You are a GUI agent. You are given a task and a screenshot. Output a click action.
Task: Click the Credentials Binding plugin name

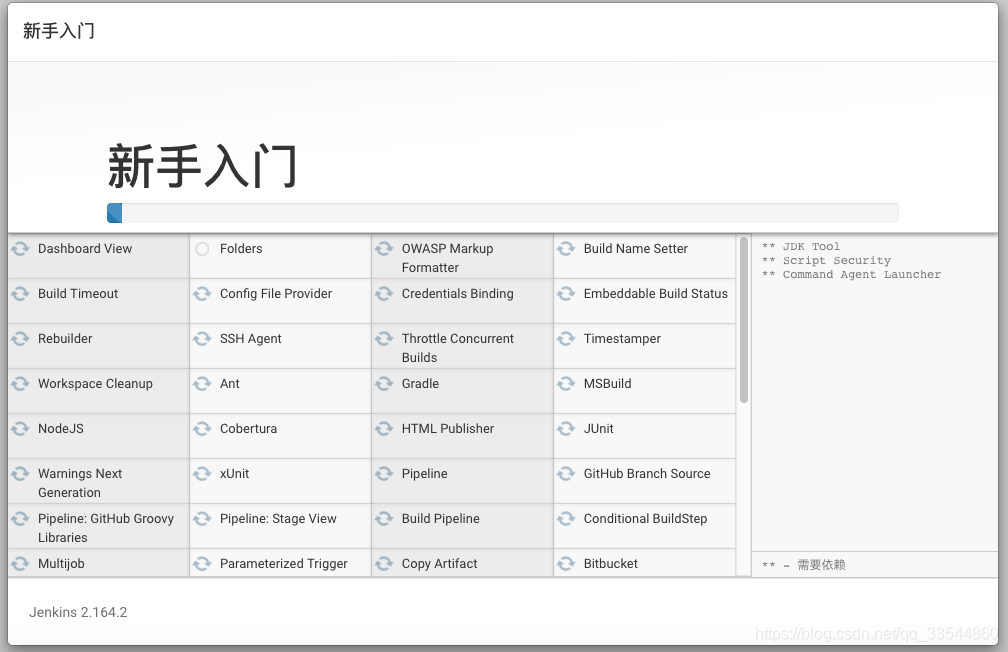click(458, 294)
